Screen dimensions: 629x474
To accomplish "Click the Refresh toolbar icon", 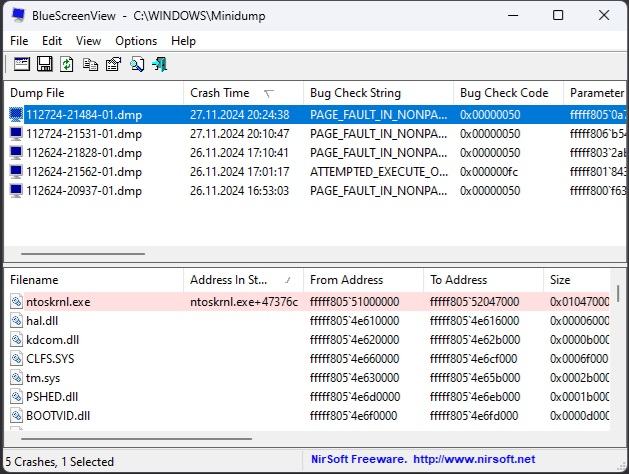I will click(67, 64).
